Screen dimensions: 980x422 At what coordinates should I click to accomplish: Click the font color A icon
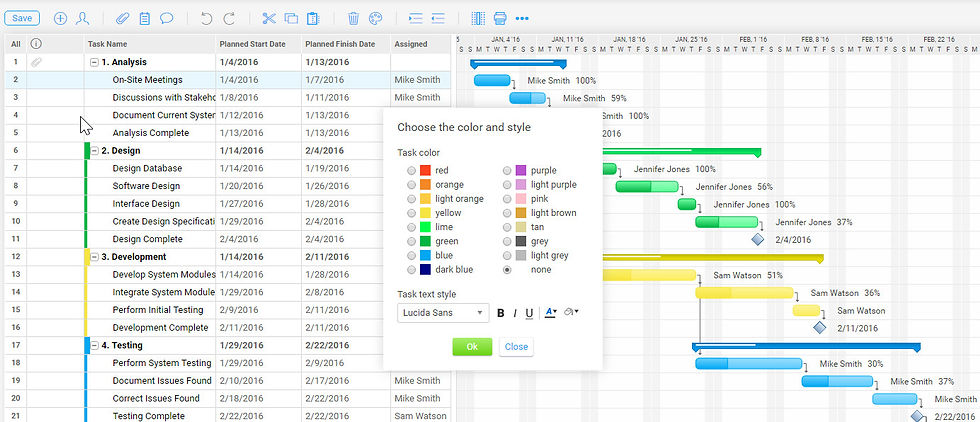point(550,313)
